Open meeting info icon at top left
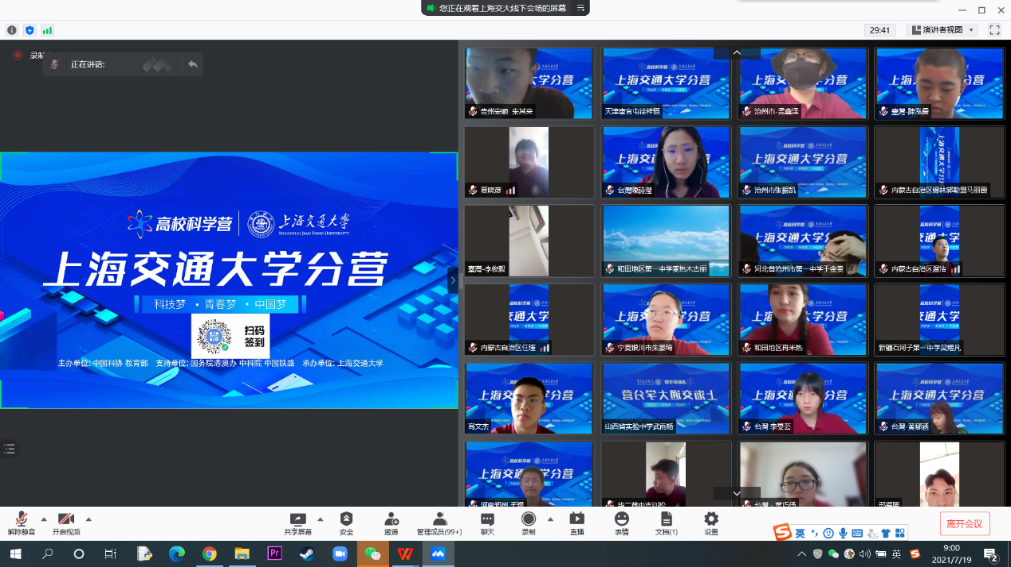This screenshot has width=1011, height=567. pos(12,30)
